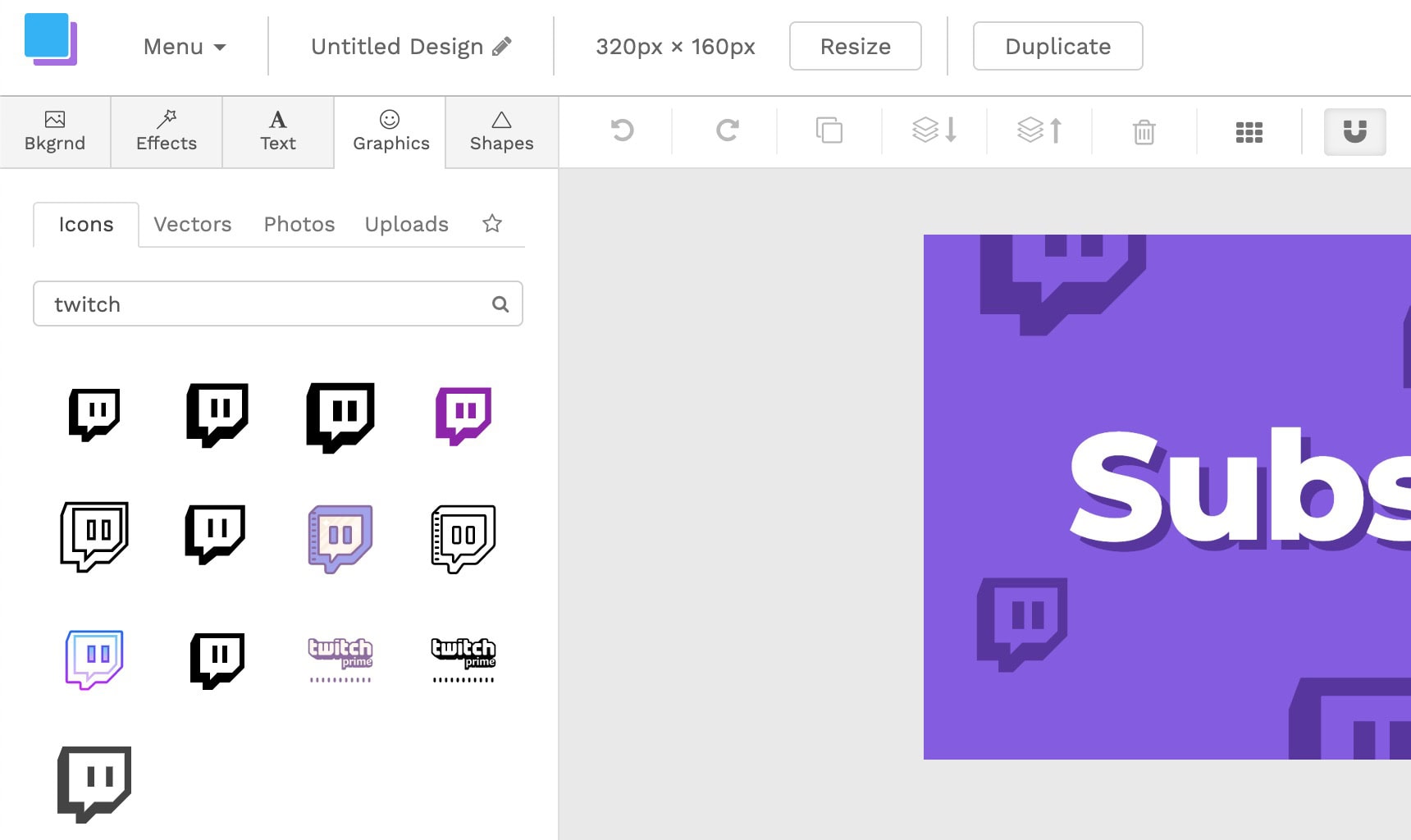Open the favorites star tab
This screenshot has width=1411, height=840.
coord(492,223)
